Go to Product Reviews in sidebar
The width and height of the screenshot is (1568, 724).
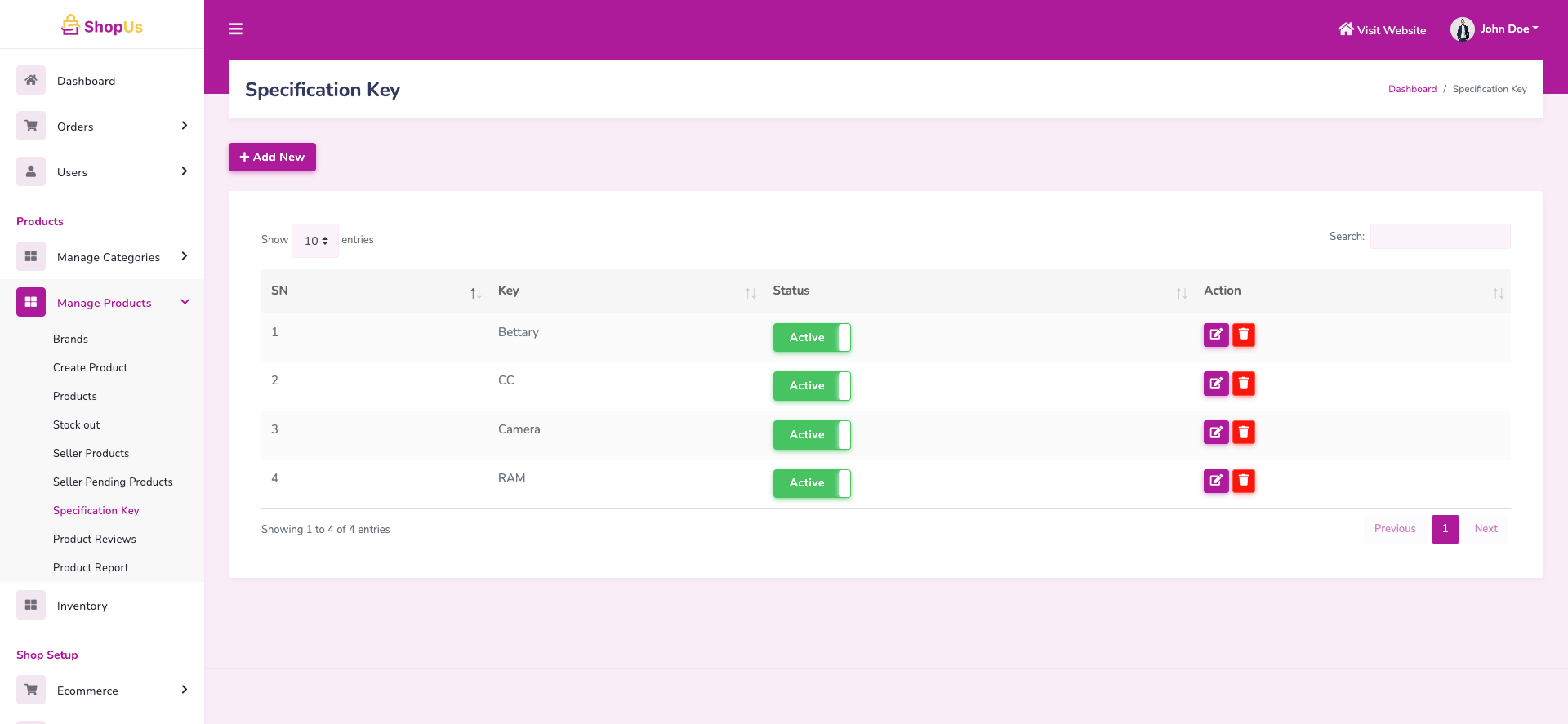[95, 539]
